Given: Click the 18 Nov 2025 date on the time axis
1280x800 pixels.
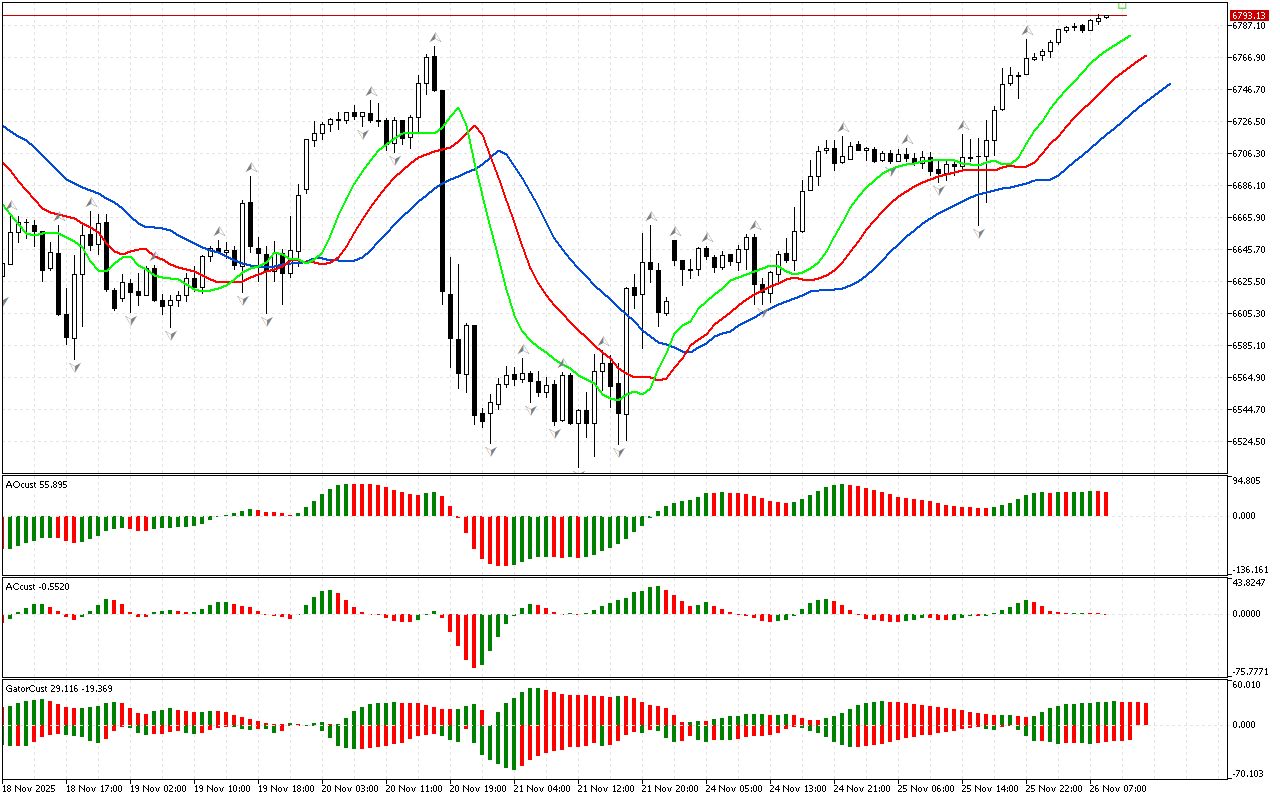Looking at the screenshot, I should [30, 788].
